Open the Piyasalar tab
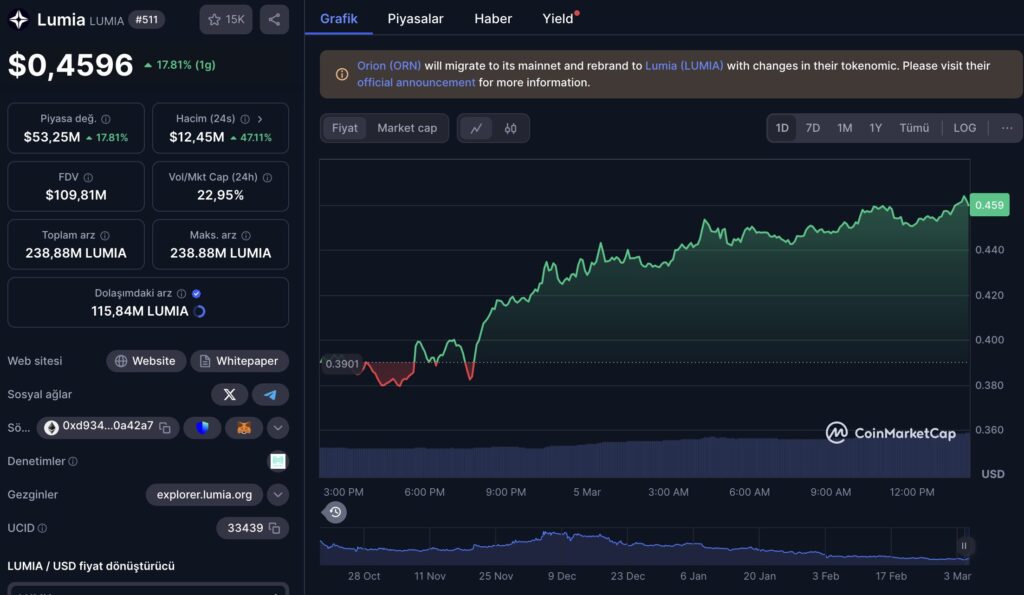The image size is (1024, 595). (415, 18)
